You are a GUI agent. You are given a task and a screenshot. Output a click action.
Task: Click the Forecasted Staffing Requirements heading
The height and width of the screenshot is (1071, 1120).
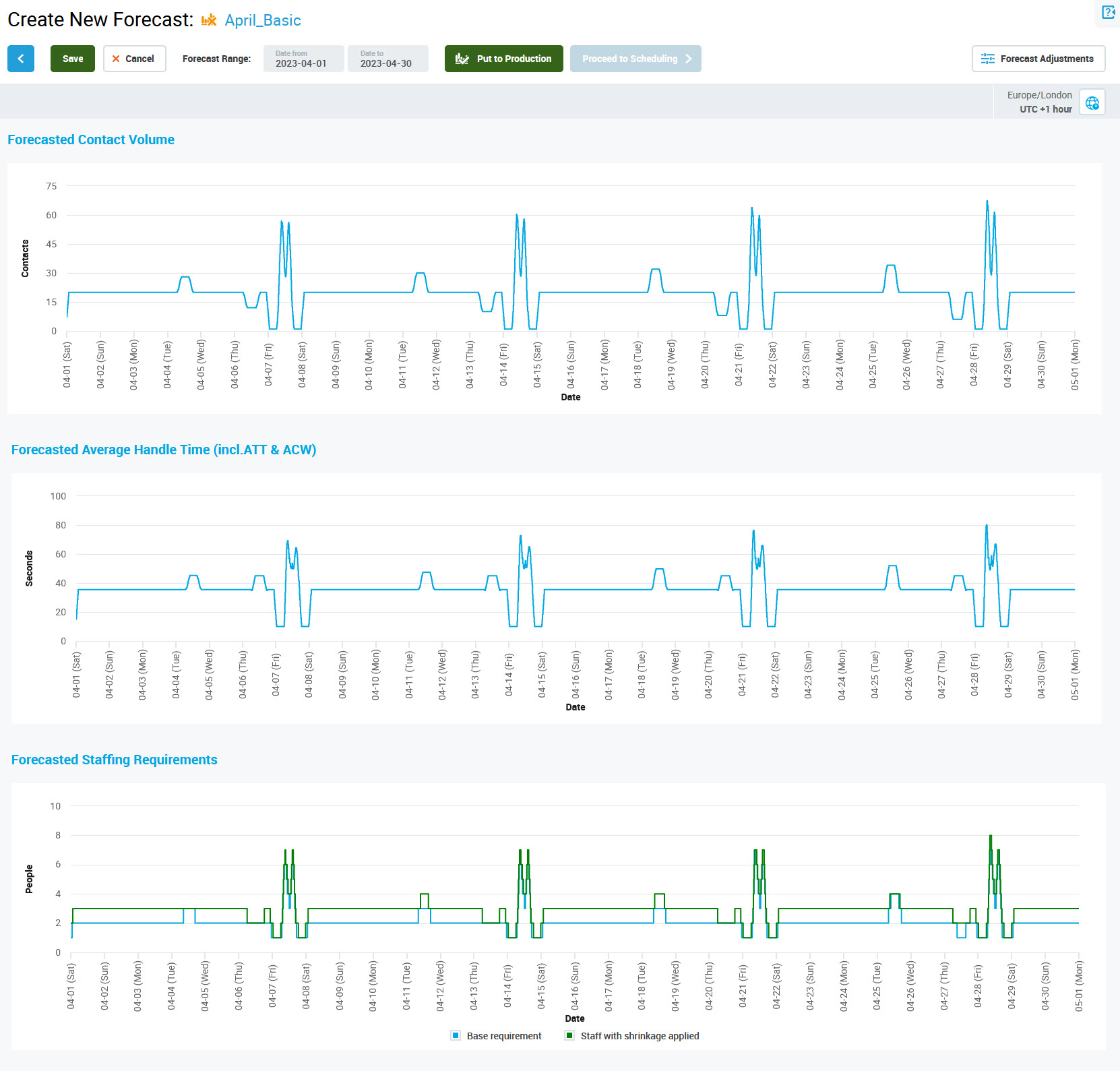pyautogui.click(x=115, y=760)
